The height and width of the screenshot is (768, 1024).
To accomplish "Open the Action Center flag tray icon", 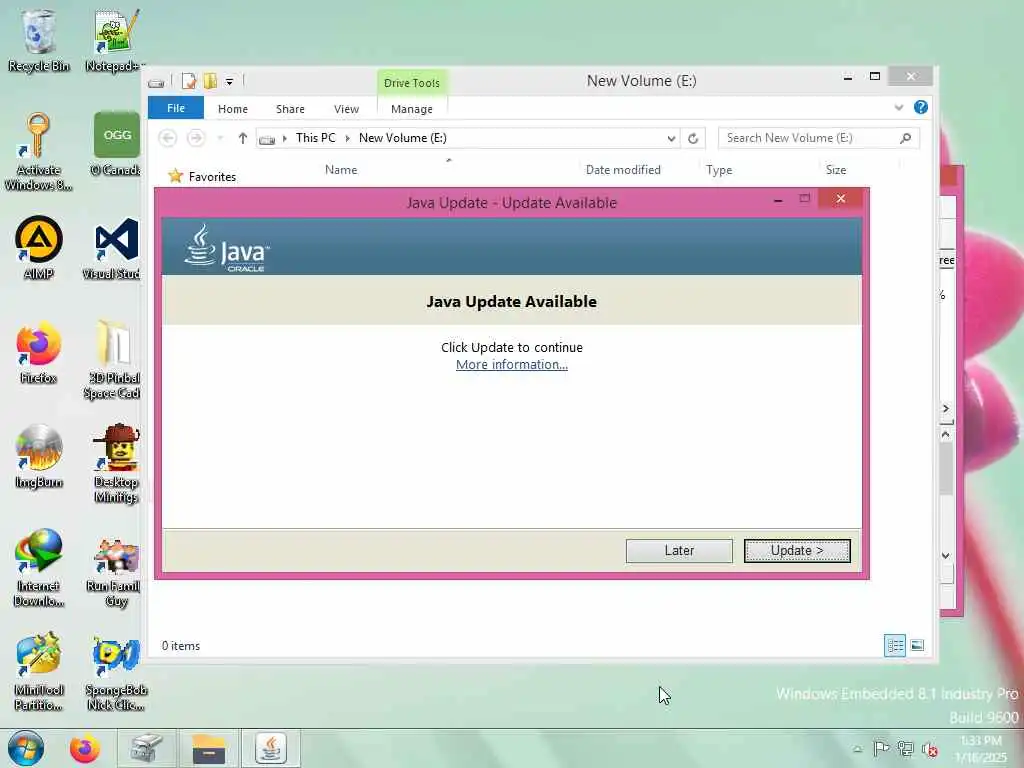I will point(880,748).
